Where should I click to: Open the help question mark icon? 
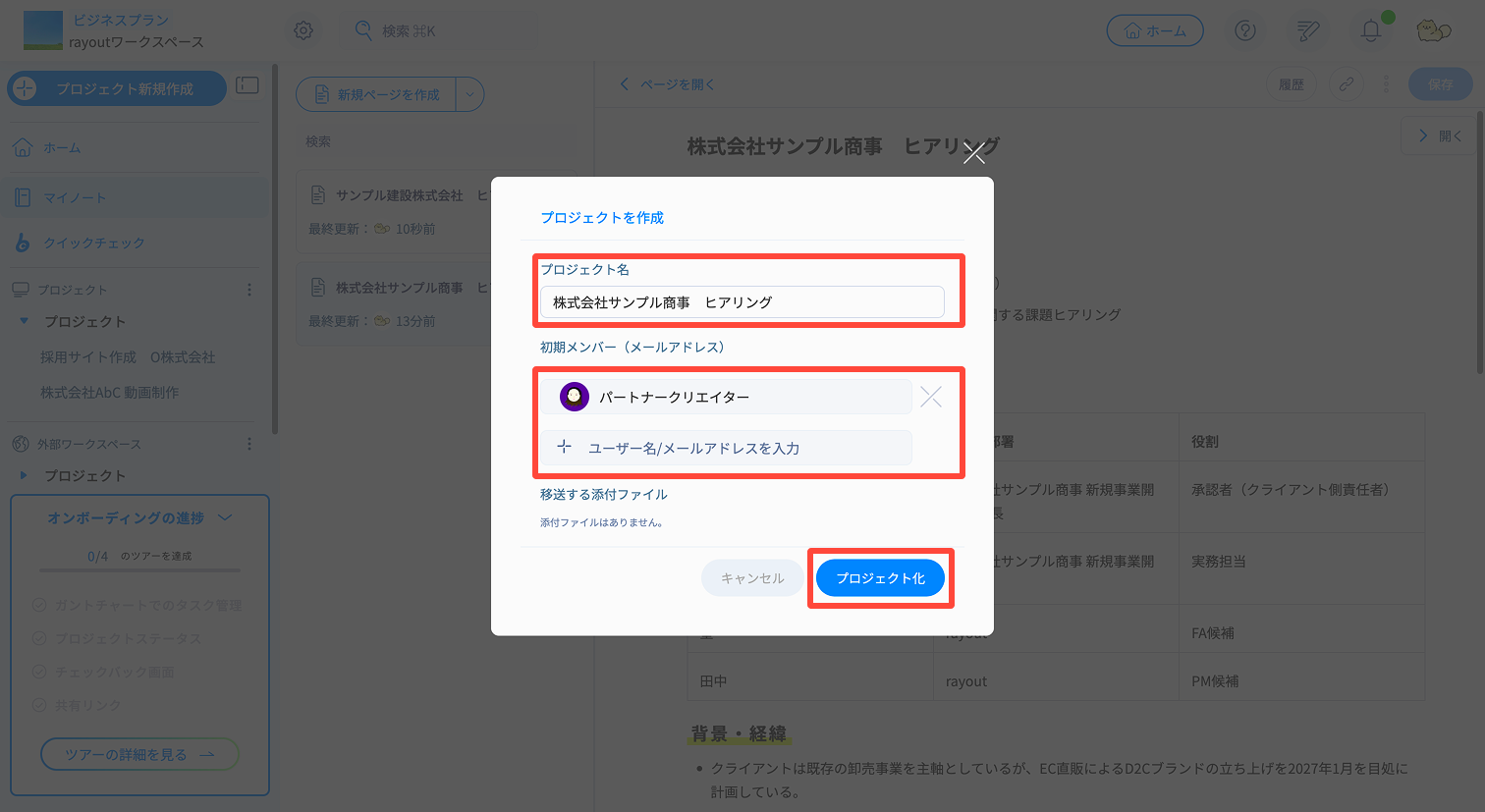[x=1245, y=30]
